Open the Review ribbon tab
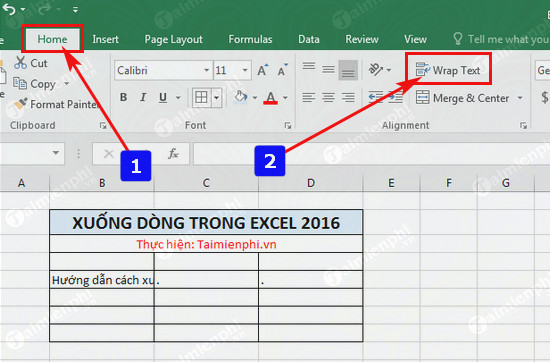The width and height of the screenshot is (550, 362). [x=362, y=39]
